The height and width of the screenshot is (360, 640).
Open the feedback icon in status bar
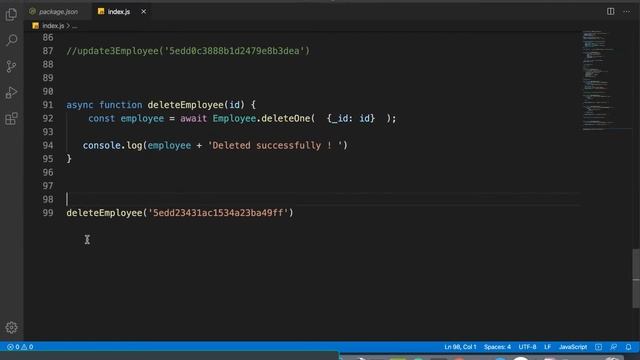tap(613, 347)
